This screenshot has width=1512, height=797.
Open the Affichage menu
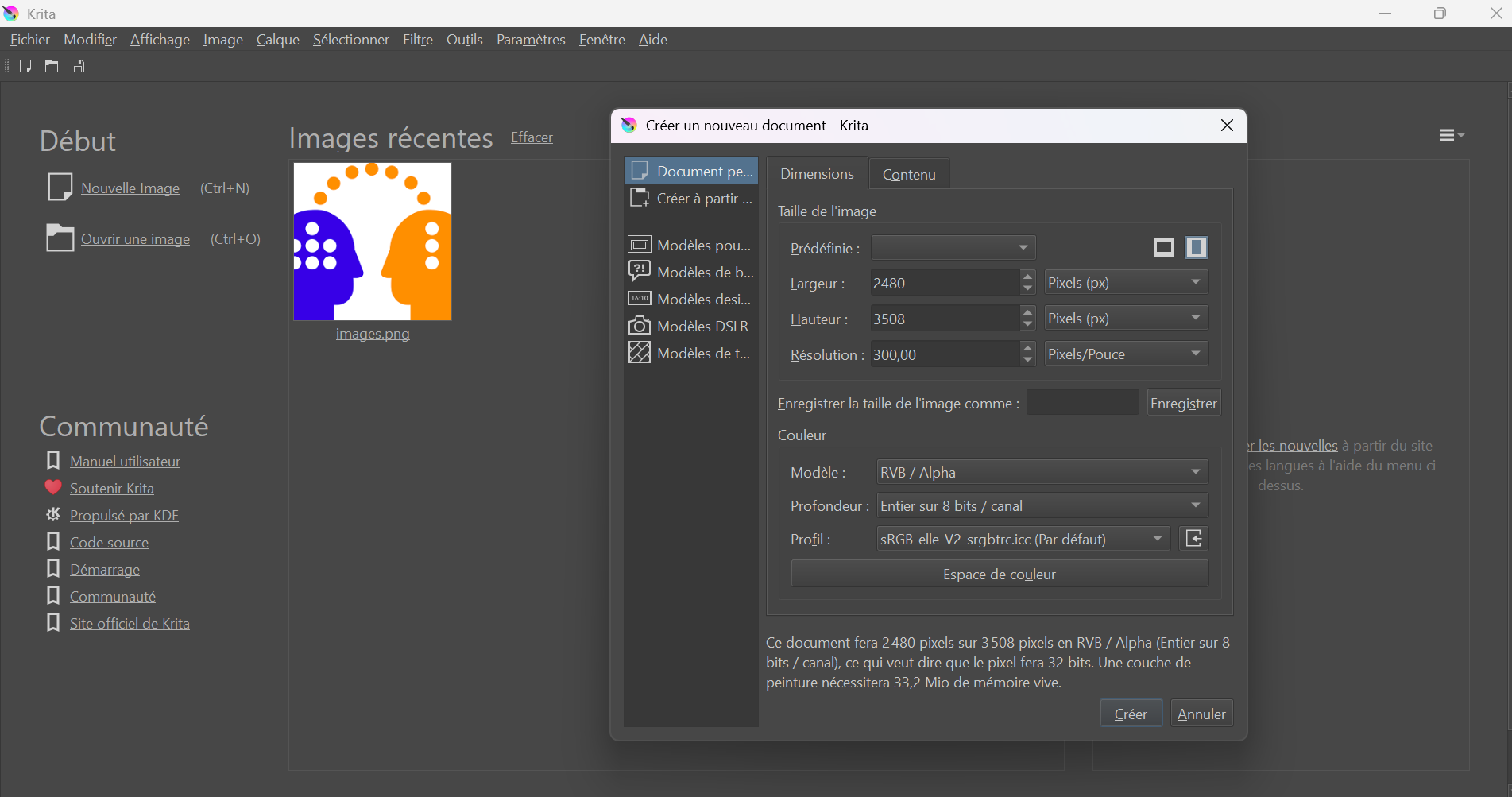pyautogui.click(x=160, y=40)
